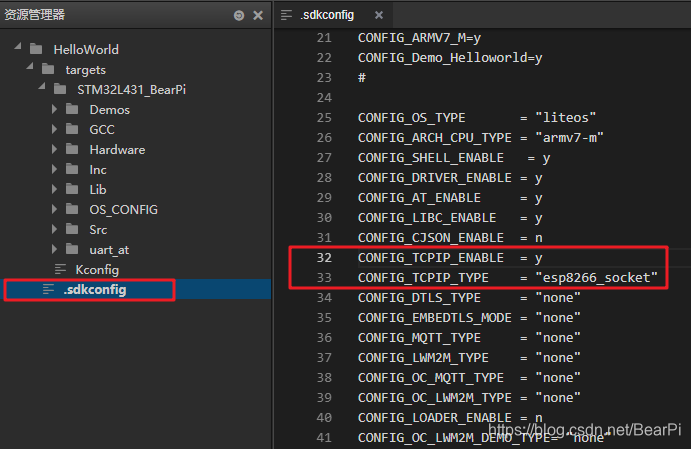Select the HelloWorld project name
Viewport: 691px width, 449px height.
[x=86, y=49]
